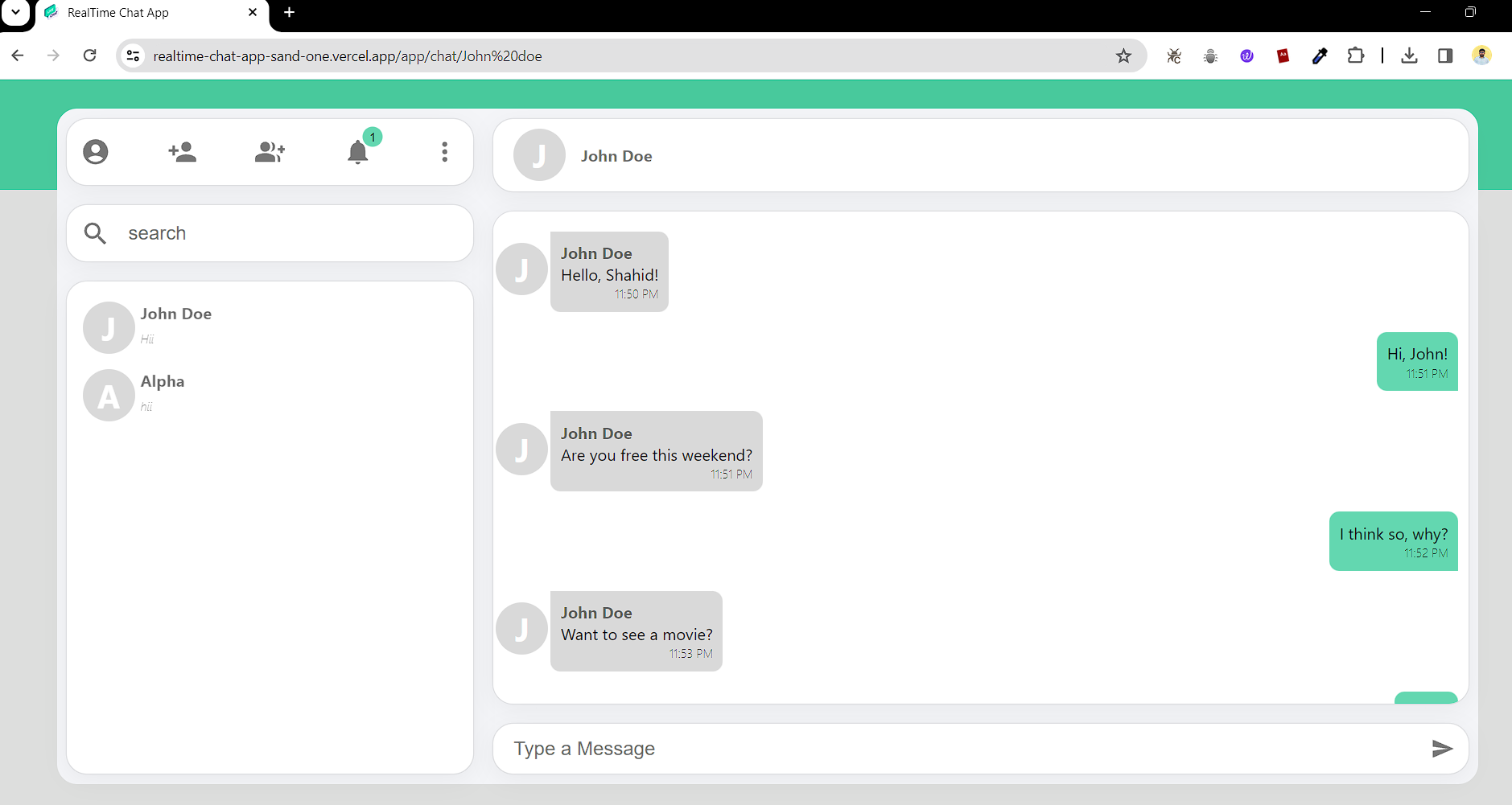Click the search magnifier icon

(96, 233)
